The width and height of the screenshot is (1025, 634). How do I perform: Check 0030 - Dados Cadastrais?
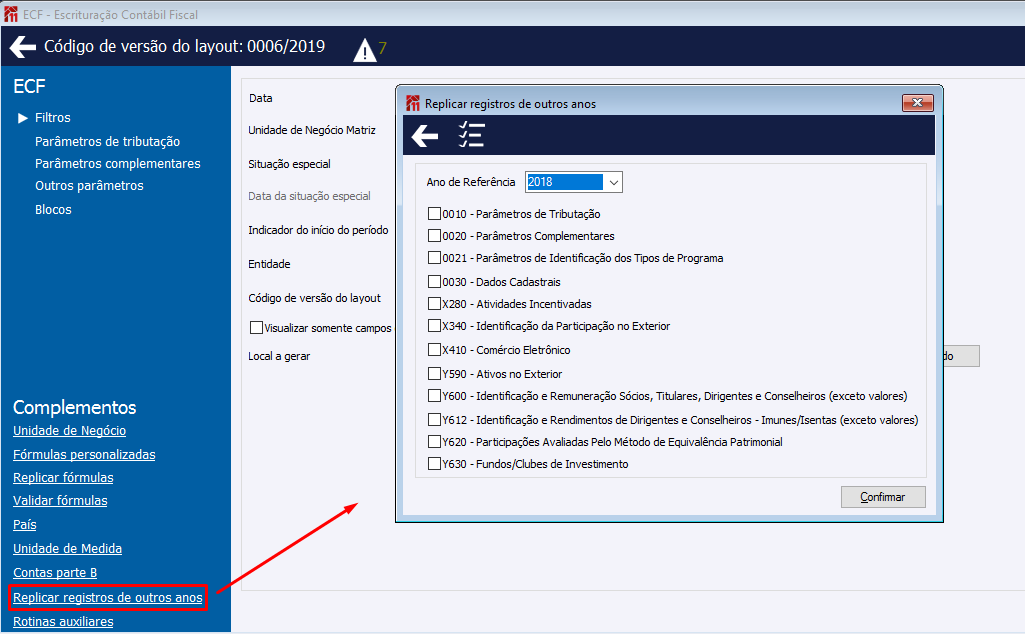coord(434,282)
